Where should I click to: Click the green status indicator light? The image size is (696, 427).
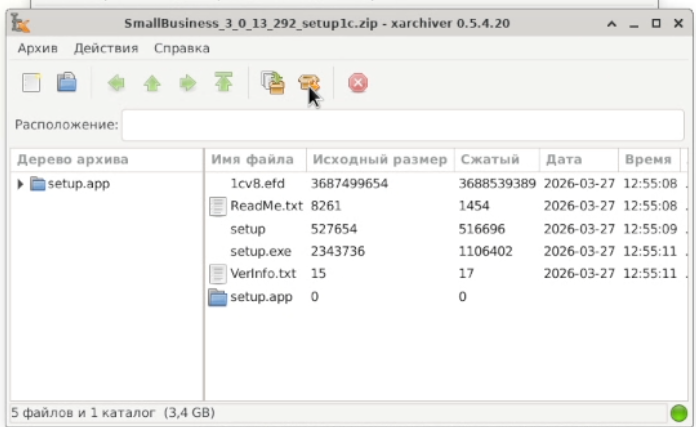679,413
